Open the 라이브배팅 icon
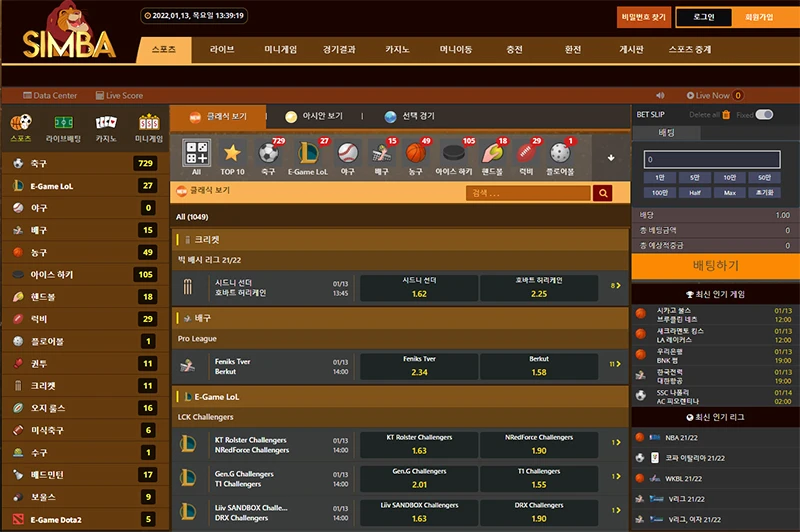 [x=64, y=122]
